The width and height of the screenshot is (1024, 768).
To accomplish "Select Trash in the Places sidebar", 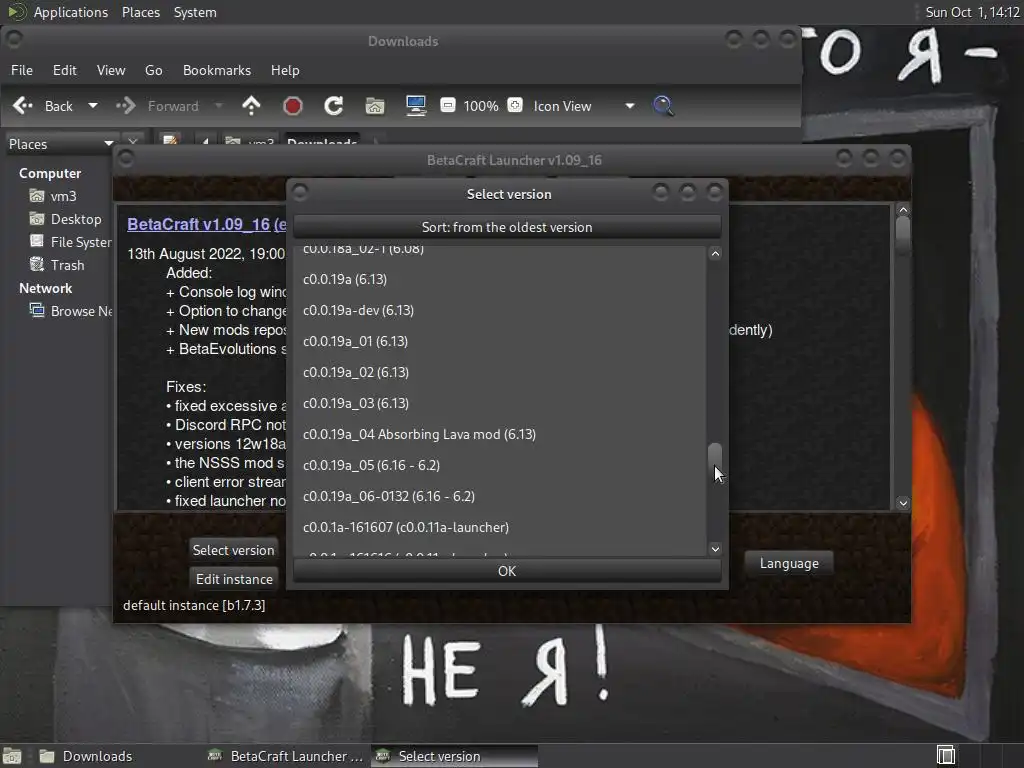I will coord(57,264).
